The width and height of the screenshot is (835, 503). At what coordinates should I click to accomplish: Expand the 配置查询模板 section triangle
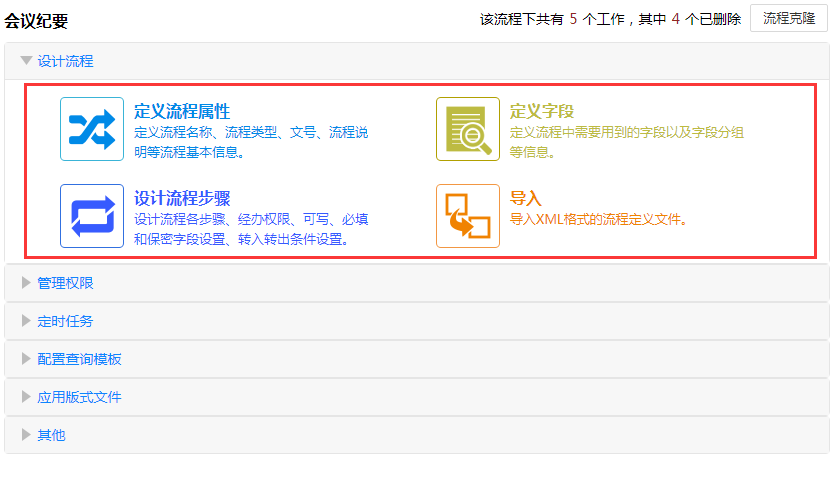[26, 359]
